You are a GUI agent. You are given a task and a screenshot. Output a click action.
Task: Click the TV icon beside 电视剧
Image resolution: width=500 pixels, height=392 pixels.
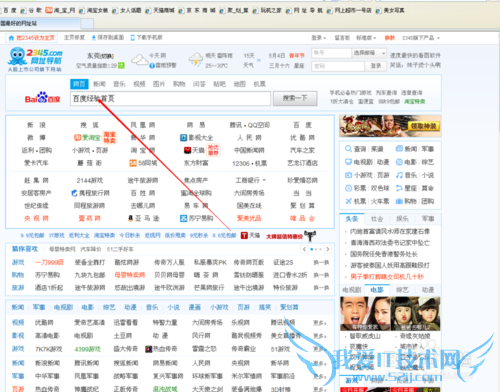point(348,162)
